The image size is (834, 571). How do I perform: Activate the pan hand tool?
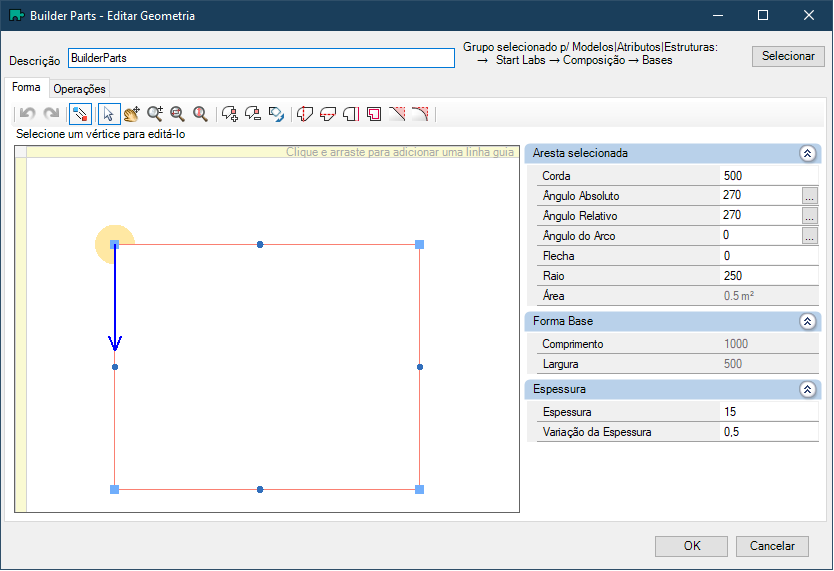(x=131, y=114)
